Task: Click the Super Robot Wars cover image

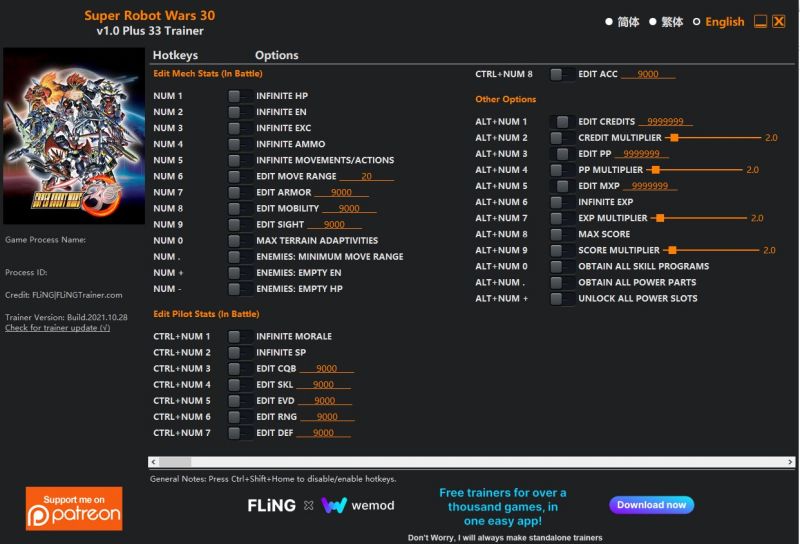Action: click(74, 136)
